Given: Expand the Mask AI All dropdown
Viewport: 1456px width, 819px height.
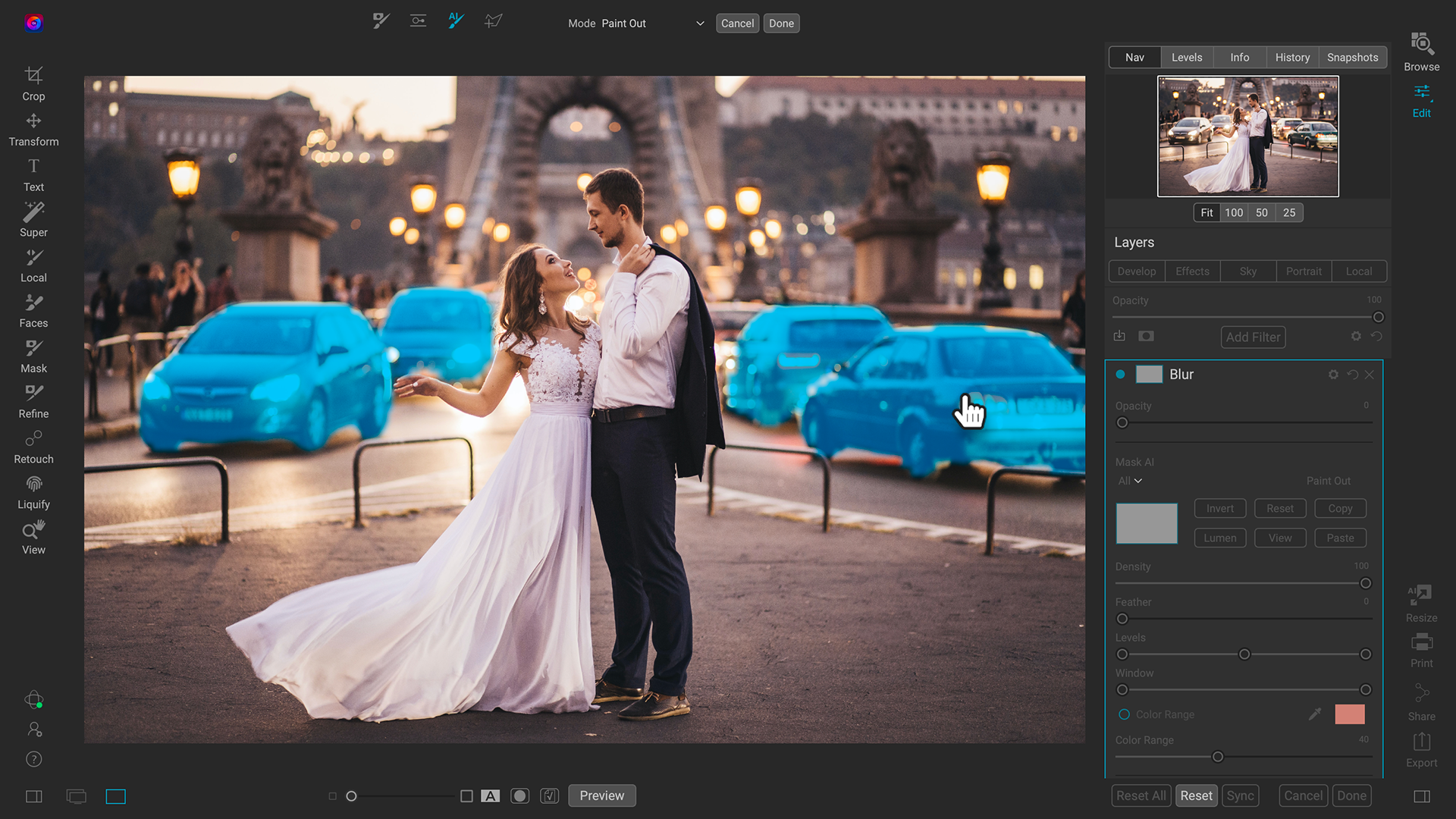Looking at the screenshot, I should [x=1129, y=481].
